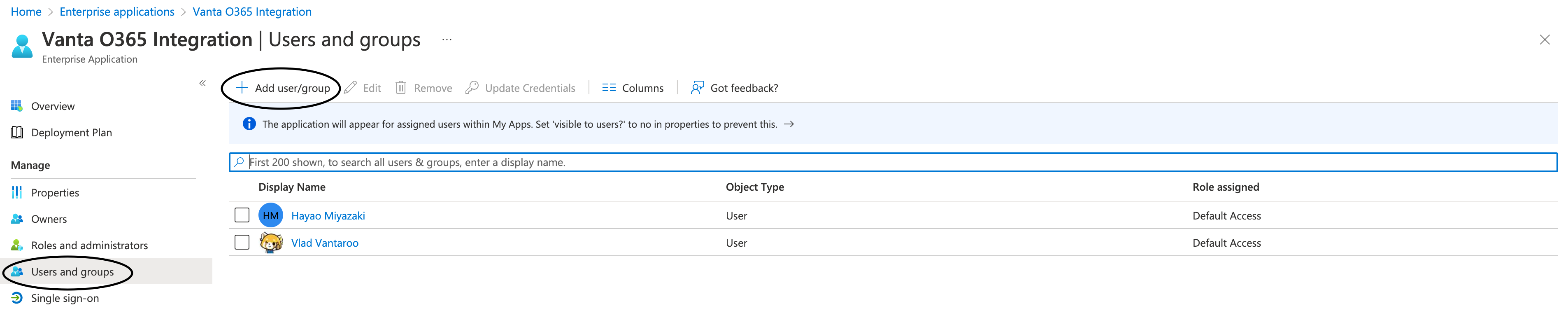Click the Got feedback person icon
Viewport: 1568px width, 313px height.
pyautogui.click(x=698, y=88)
